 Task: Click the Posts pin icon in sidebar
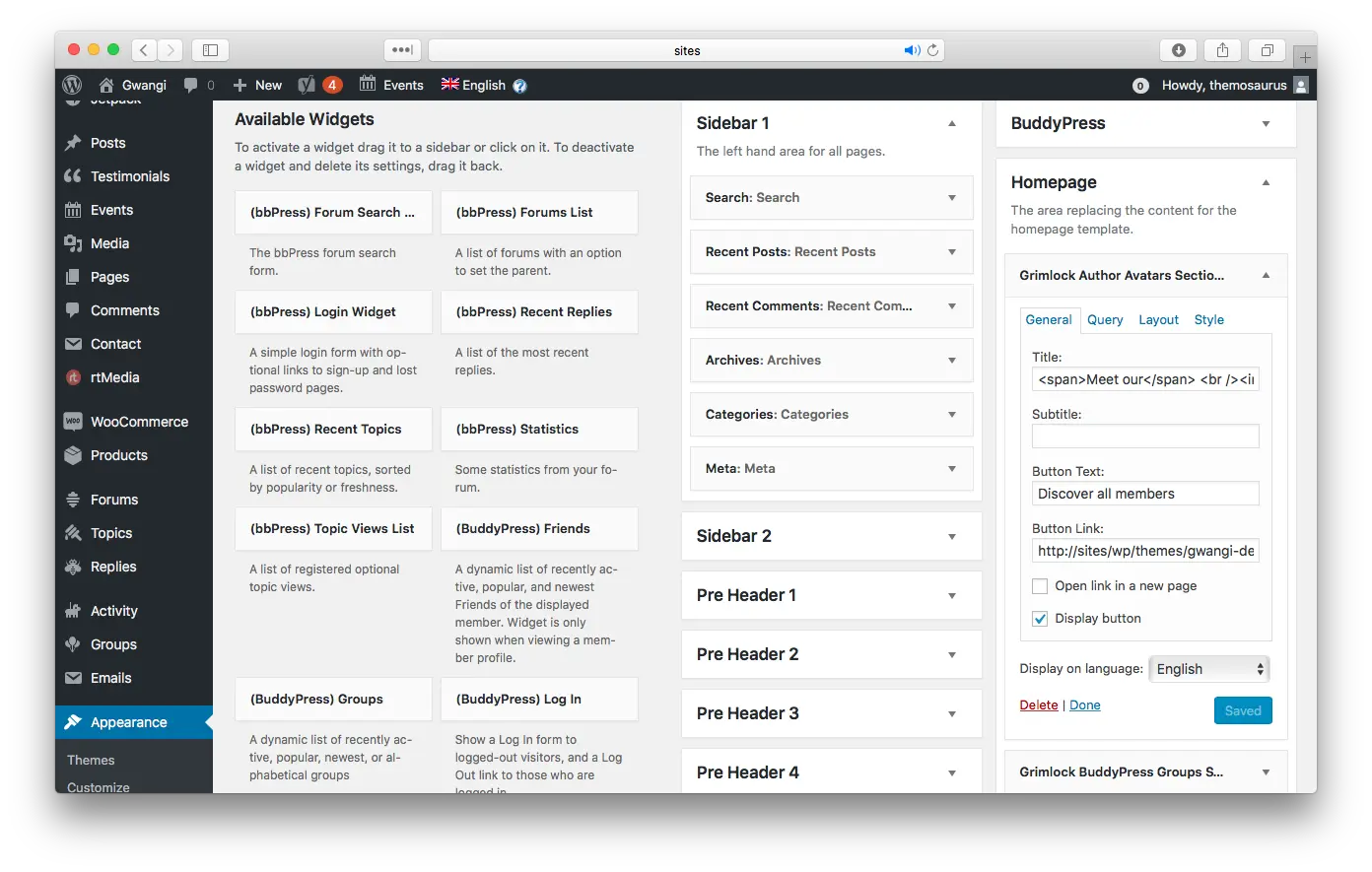73,143
